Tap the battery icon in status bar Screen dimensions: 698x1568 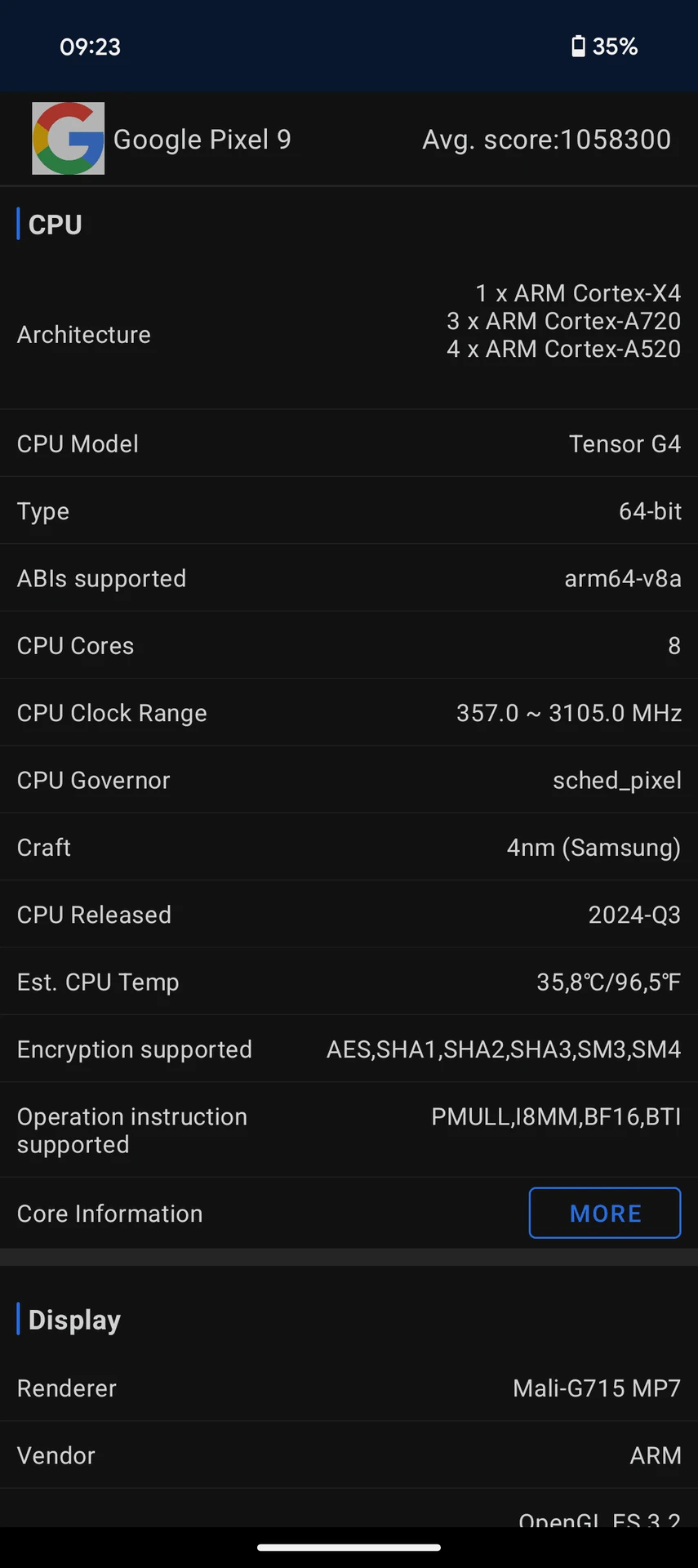tap(578, 47)
